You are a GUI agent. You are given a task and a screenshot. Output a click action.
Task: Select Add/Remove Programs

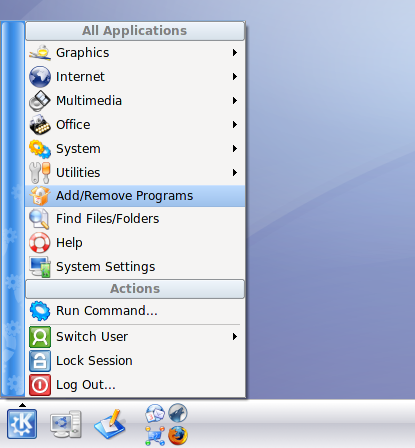[x=135, y=196]
